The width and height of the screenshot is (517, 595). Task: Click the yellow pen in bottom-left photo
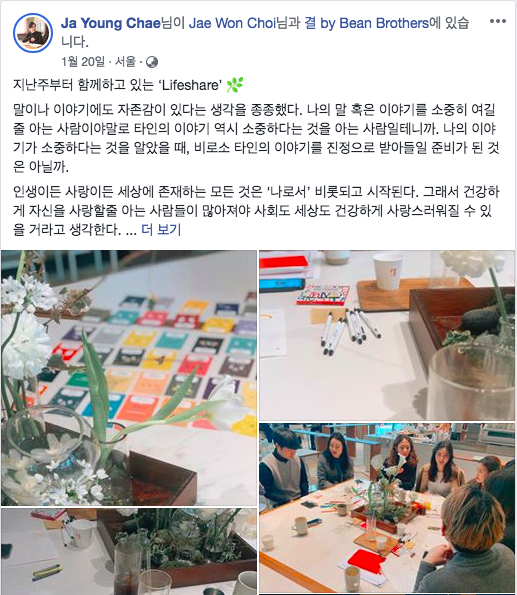46,570
